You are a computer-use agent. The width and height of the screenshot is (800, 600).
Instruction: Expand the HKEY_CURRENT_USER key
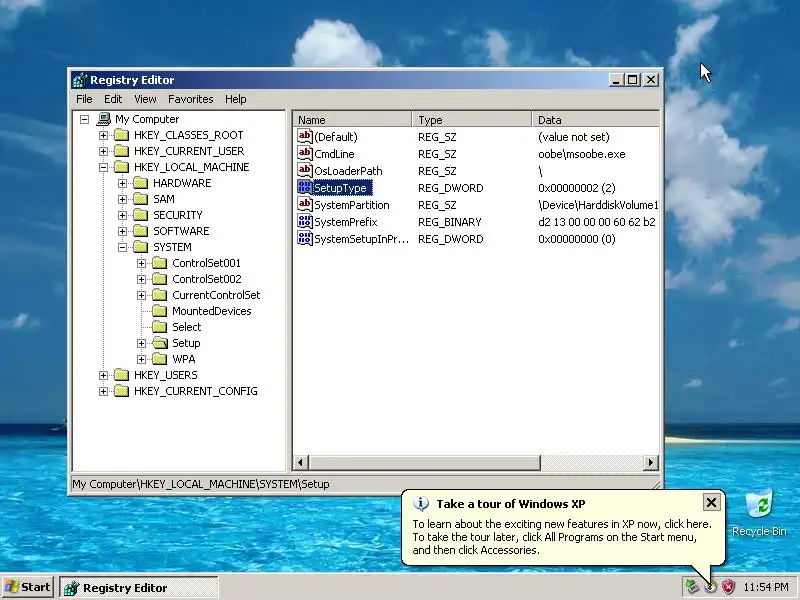[104, 151]
